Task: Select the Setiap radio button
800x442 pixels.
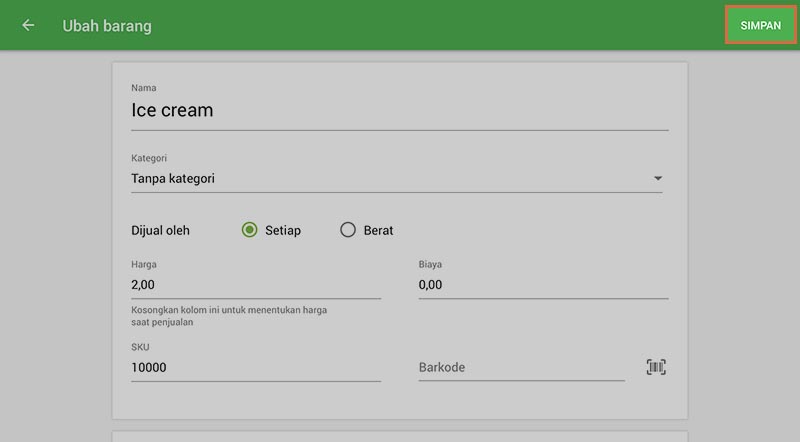Action: 250,230
